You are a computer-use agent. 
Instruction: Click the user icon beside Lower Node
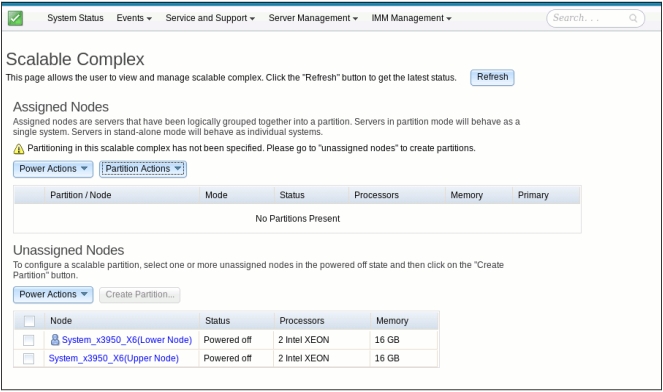click(x=55, y=340)
